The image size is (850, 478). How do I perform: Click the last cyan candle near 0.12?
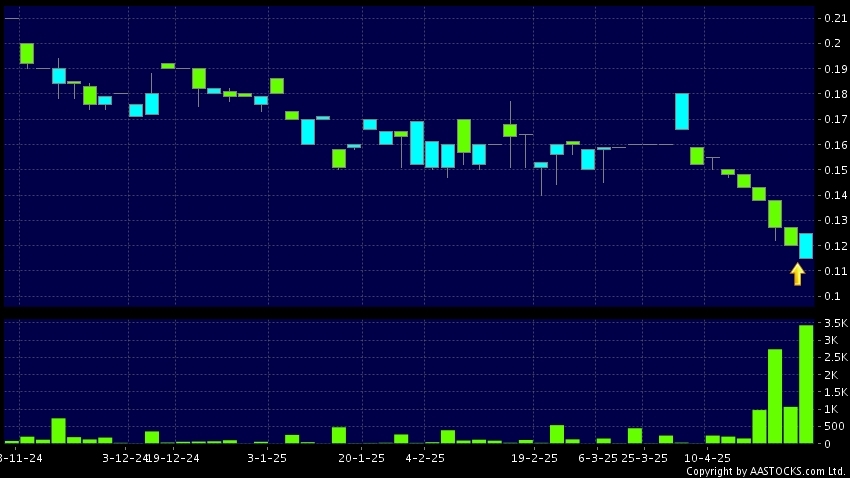(806, 246)
